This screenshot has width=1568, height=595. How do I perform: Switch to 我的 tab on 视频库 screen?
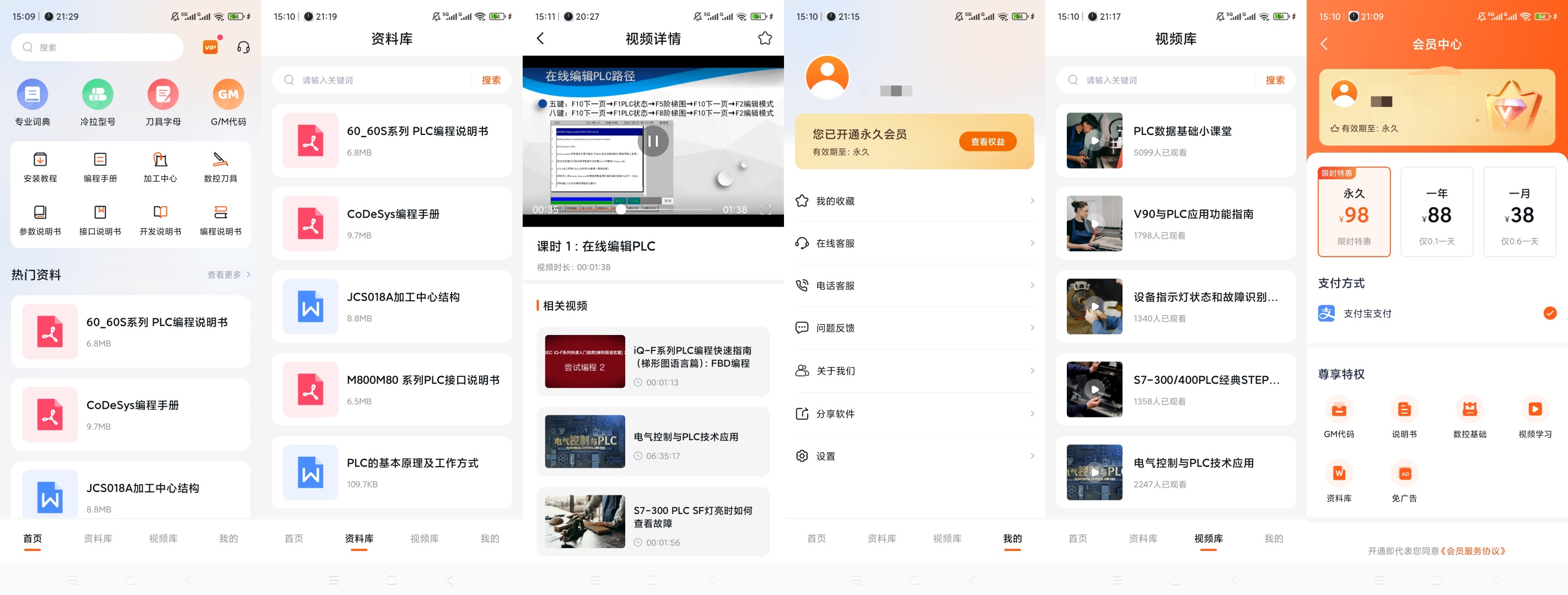point(1274,539)
